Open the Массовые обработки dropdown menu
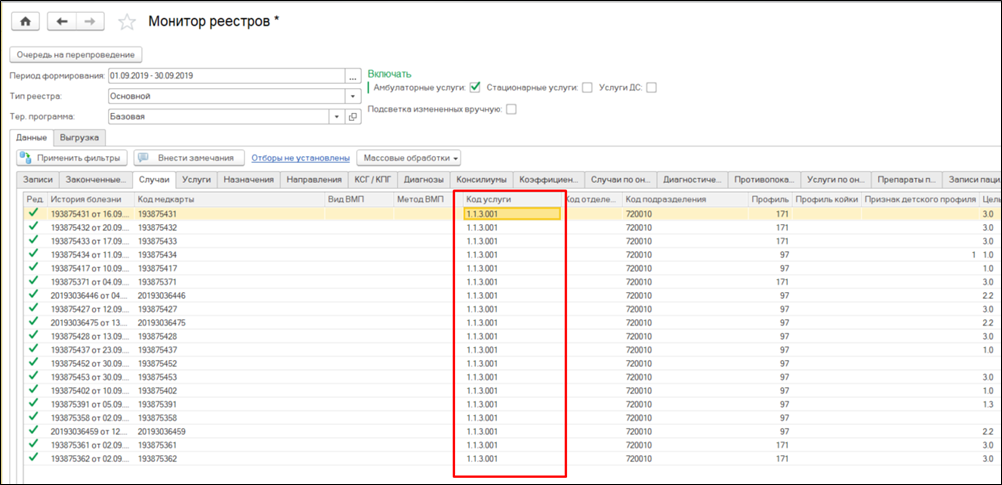The height and width of the screenshot is (485, 1002). tap(410, 158)
